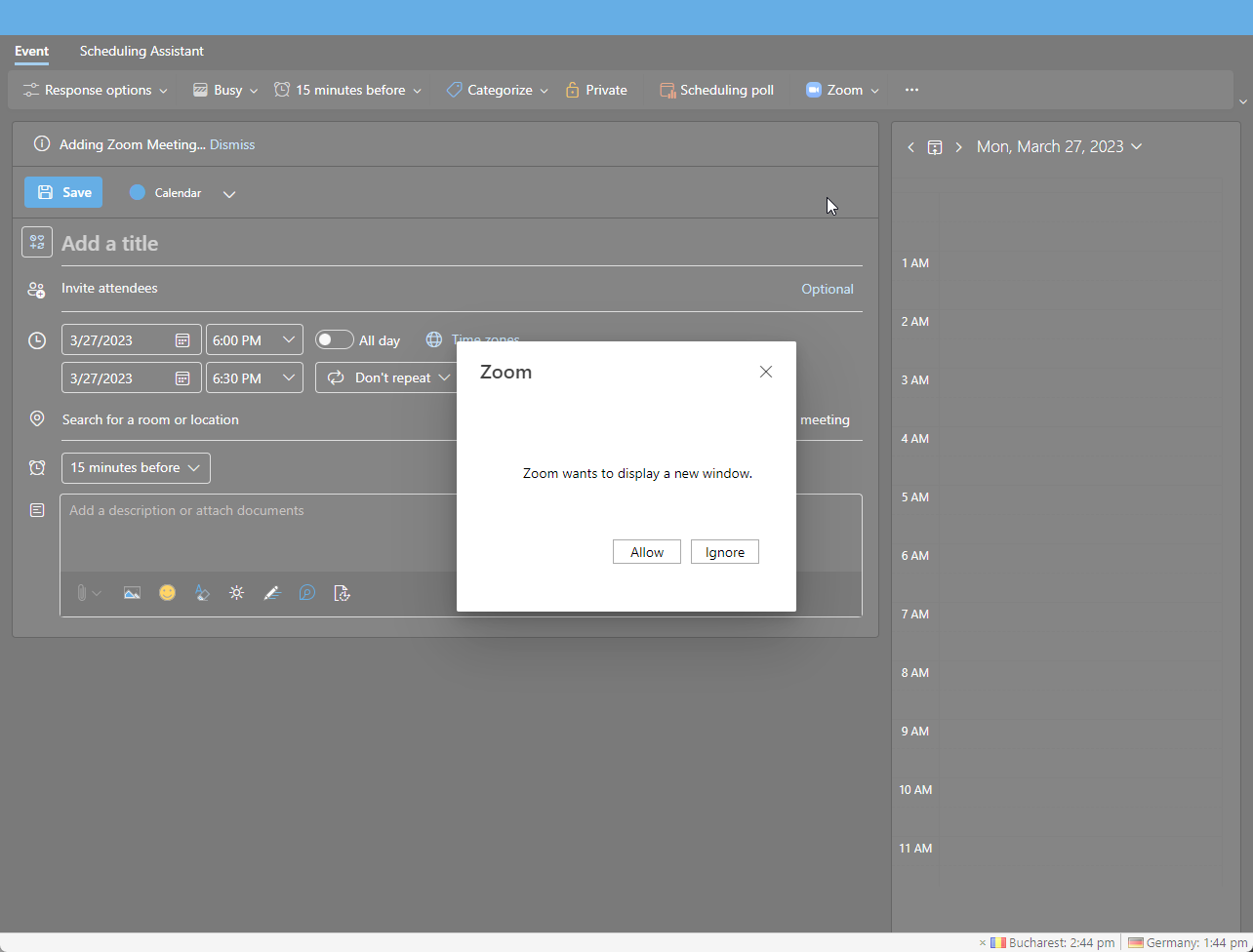Click the Dismiss link
The image size is (1253, 952).
232,144
